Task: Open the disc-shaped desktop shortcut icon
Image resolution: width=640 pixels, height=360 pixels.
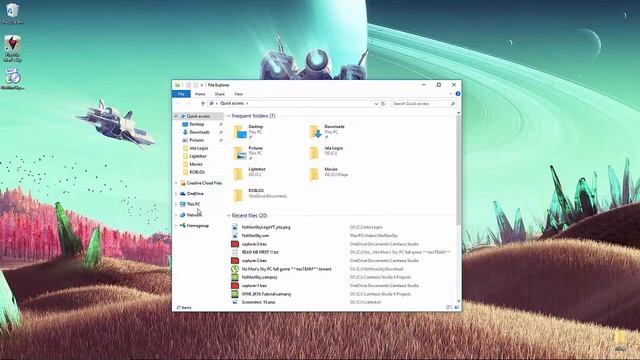Action: (x=13, y=78)
